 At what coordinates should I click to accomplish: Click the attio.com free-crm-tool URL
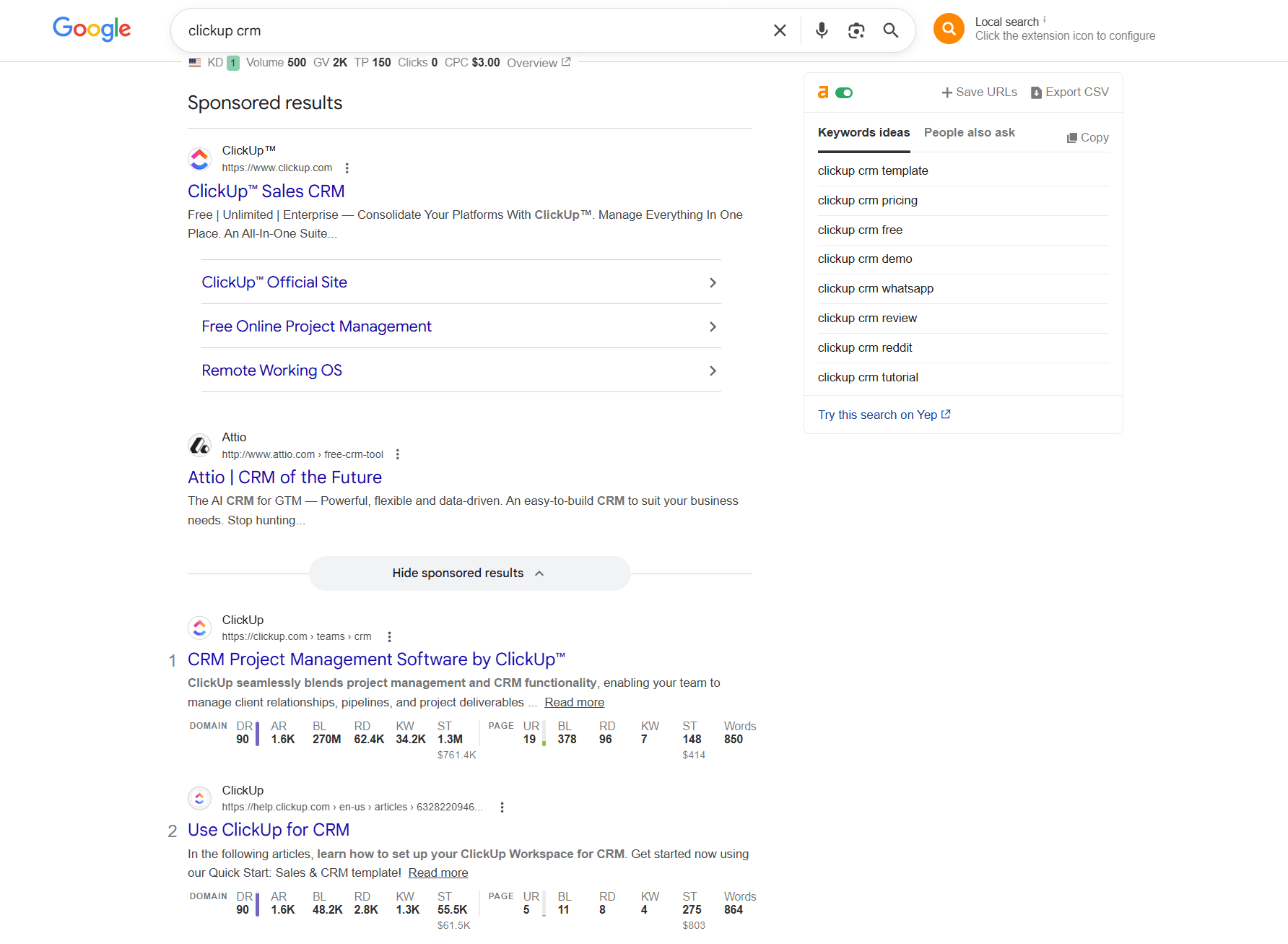[x=303, y=454]
